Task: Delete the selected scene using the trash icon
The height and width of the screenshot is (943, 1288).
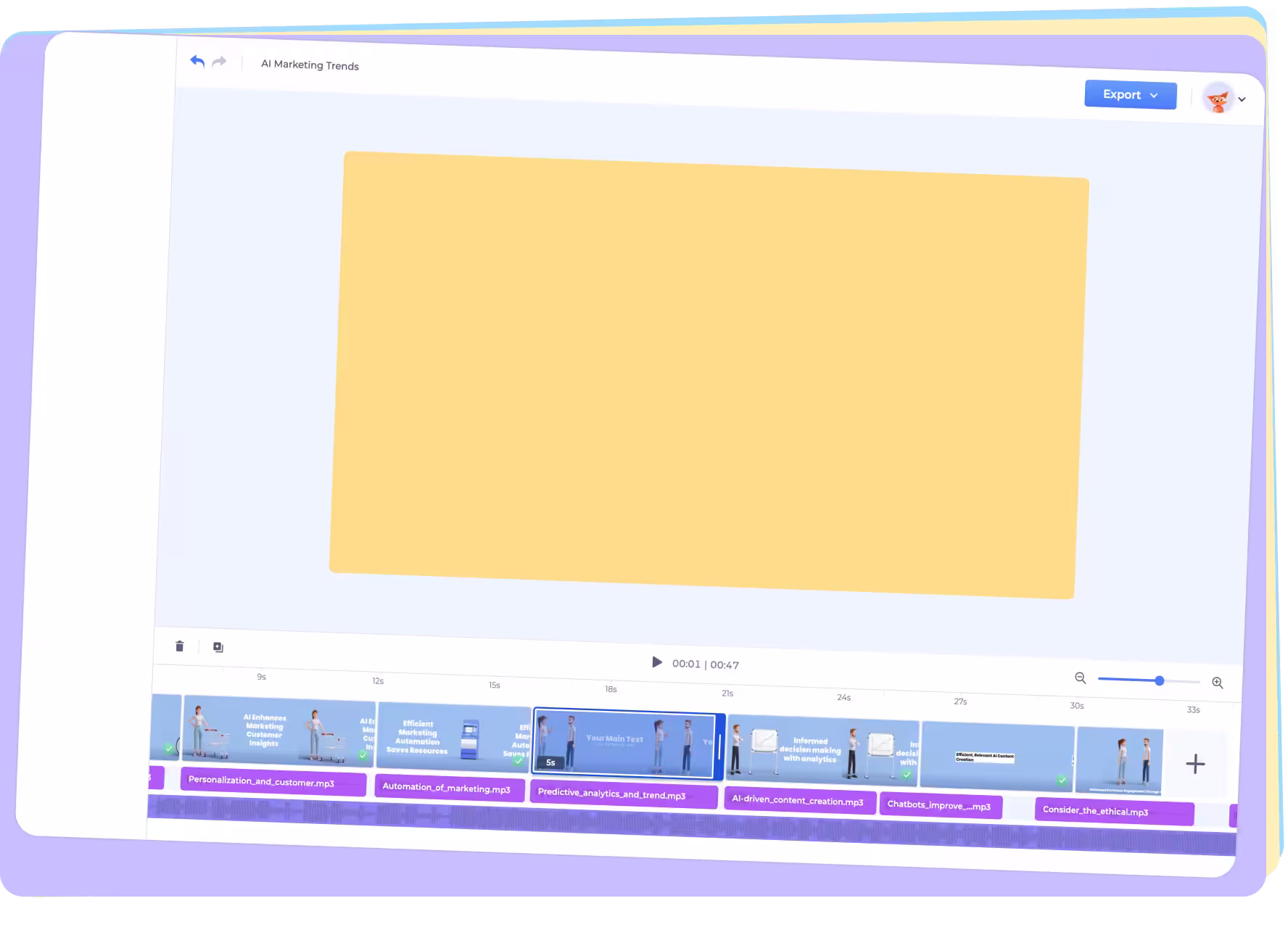Action: click(x=180, y=646)
